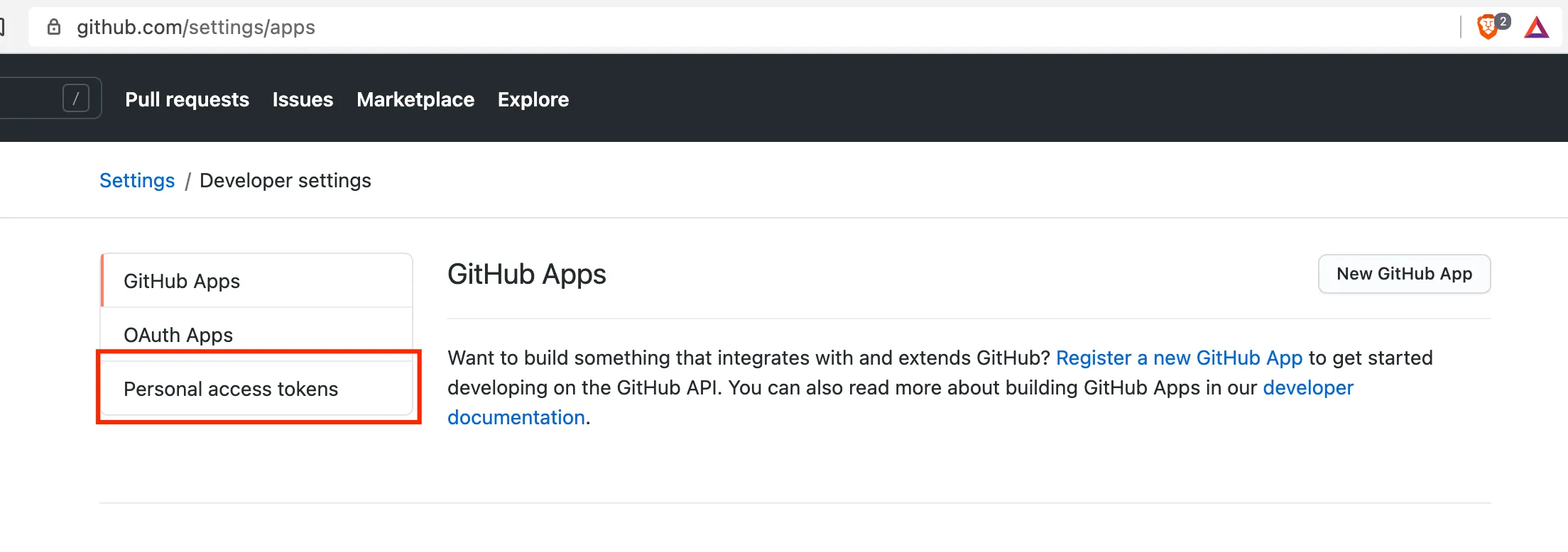Click the address bar URL github.com/settings/apps
Image resolution: width=1568 pixels, height=552 pixels.
click(196, 27)
